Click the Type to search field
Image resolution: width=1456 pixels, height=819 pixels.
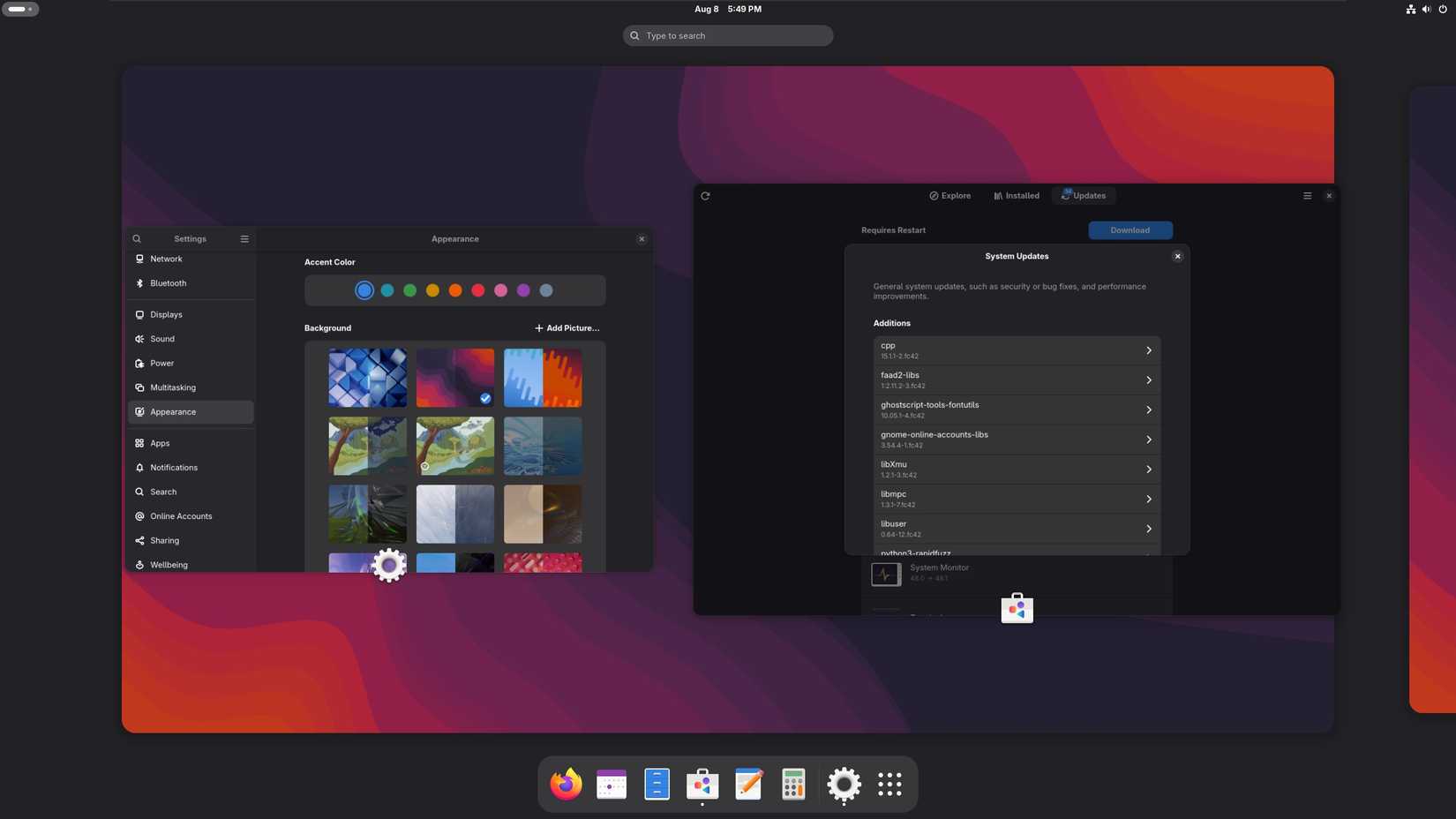pyautogui.click(x=727, y=35)
